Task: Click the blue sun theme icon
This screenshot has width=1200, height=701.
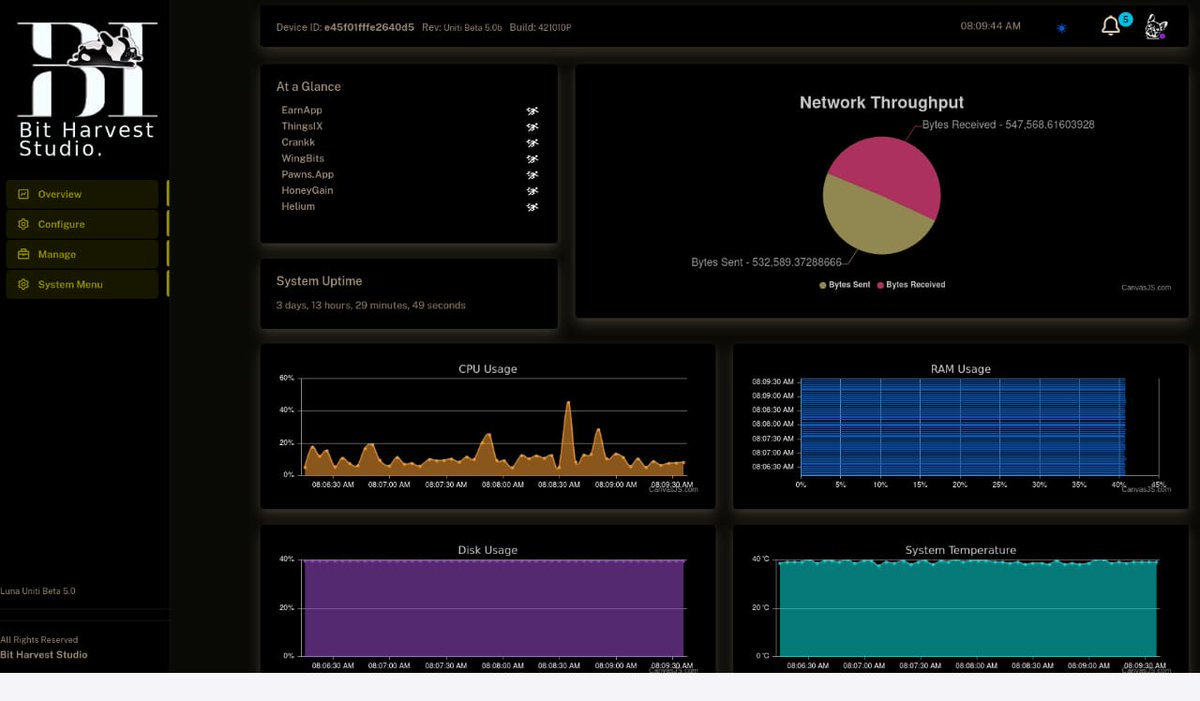Action: 1061,28
